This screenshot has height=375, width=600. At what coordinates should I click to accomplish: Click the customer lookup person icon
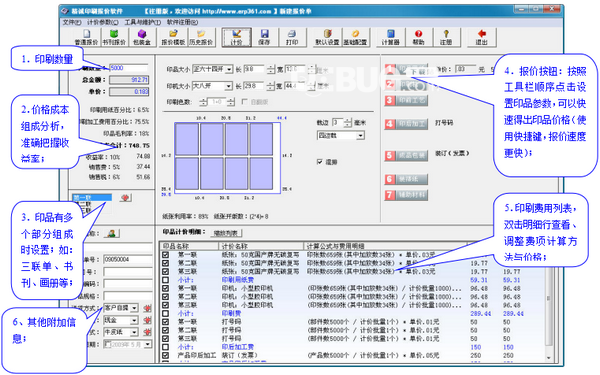pos(112,233)
